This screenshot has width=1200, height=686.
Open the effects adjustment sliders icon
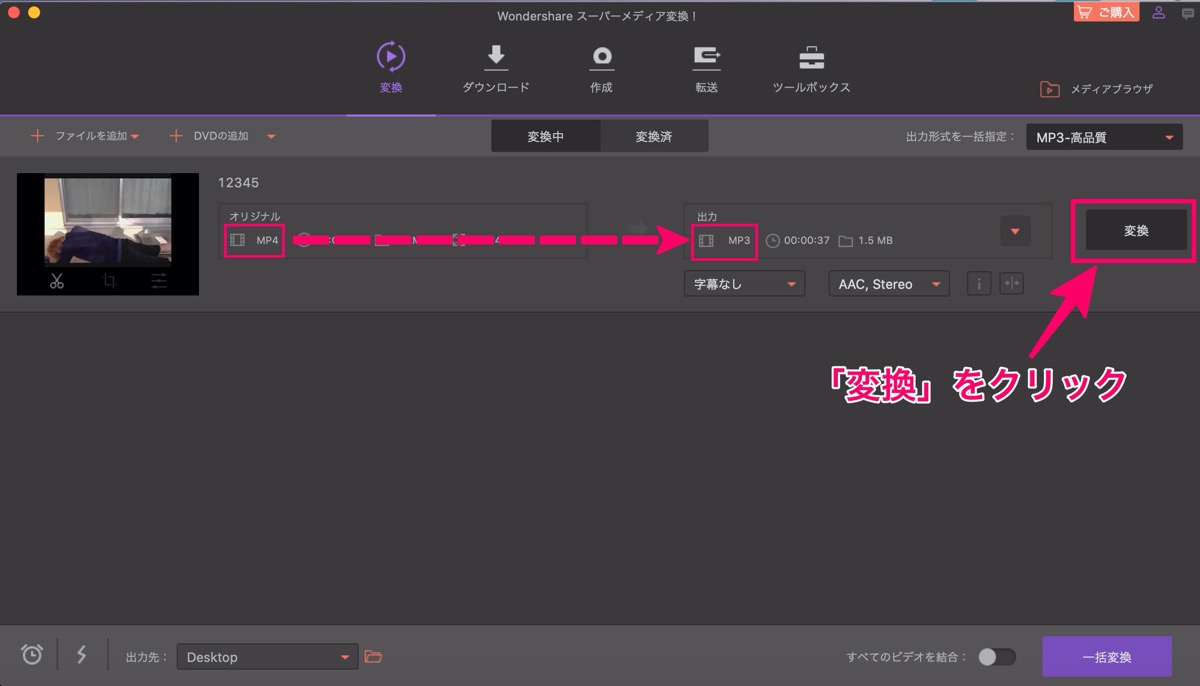click(159, 281)
